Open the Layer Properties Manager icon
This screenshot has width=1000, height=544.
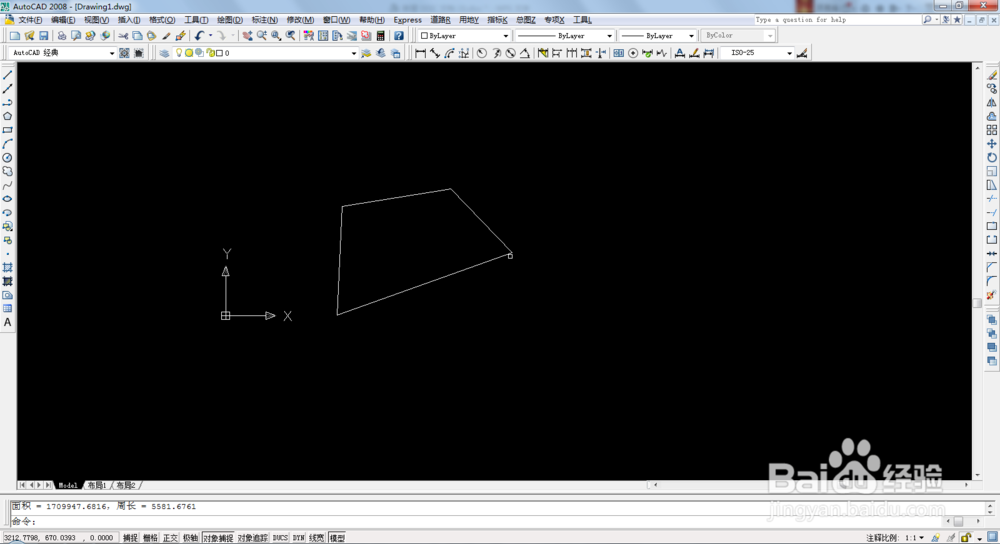point(165,53)
